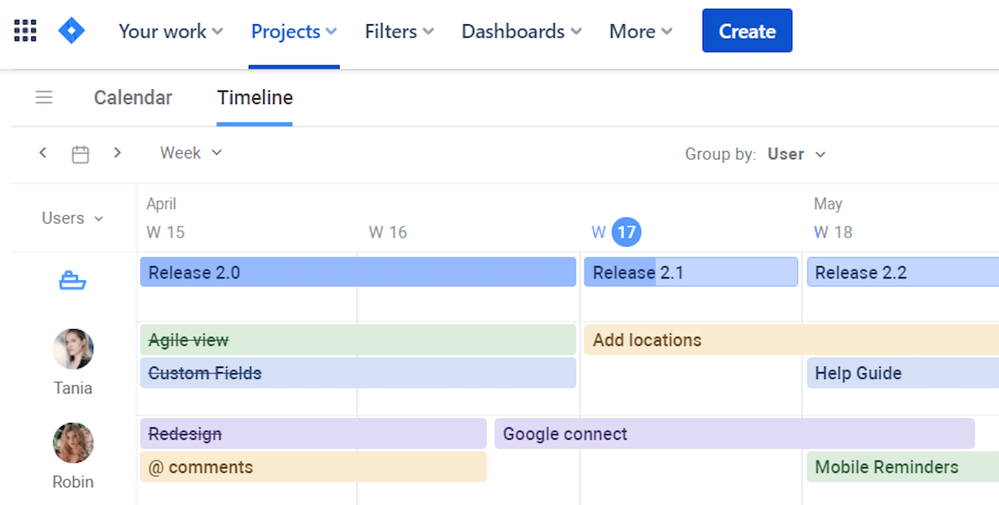This screenshot has width=999, height=505.
Task: Click Robin's avatar photo
Action: click(73, 443)
